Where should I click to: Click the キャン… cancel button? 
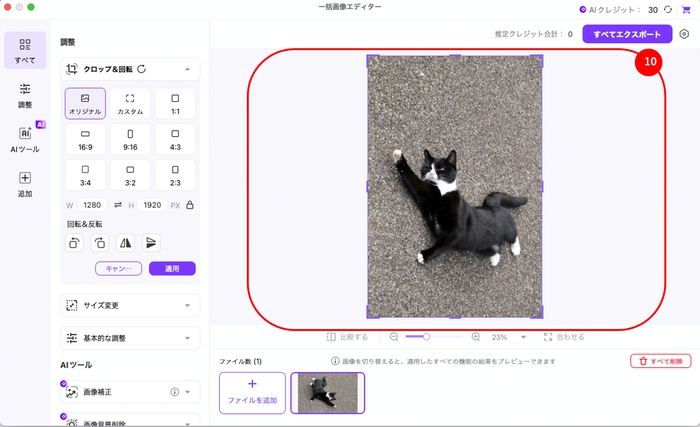(x=118, y=268)
